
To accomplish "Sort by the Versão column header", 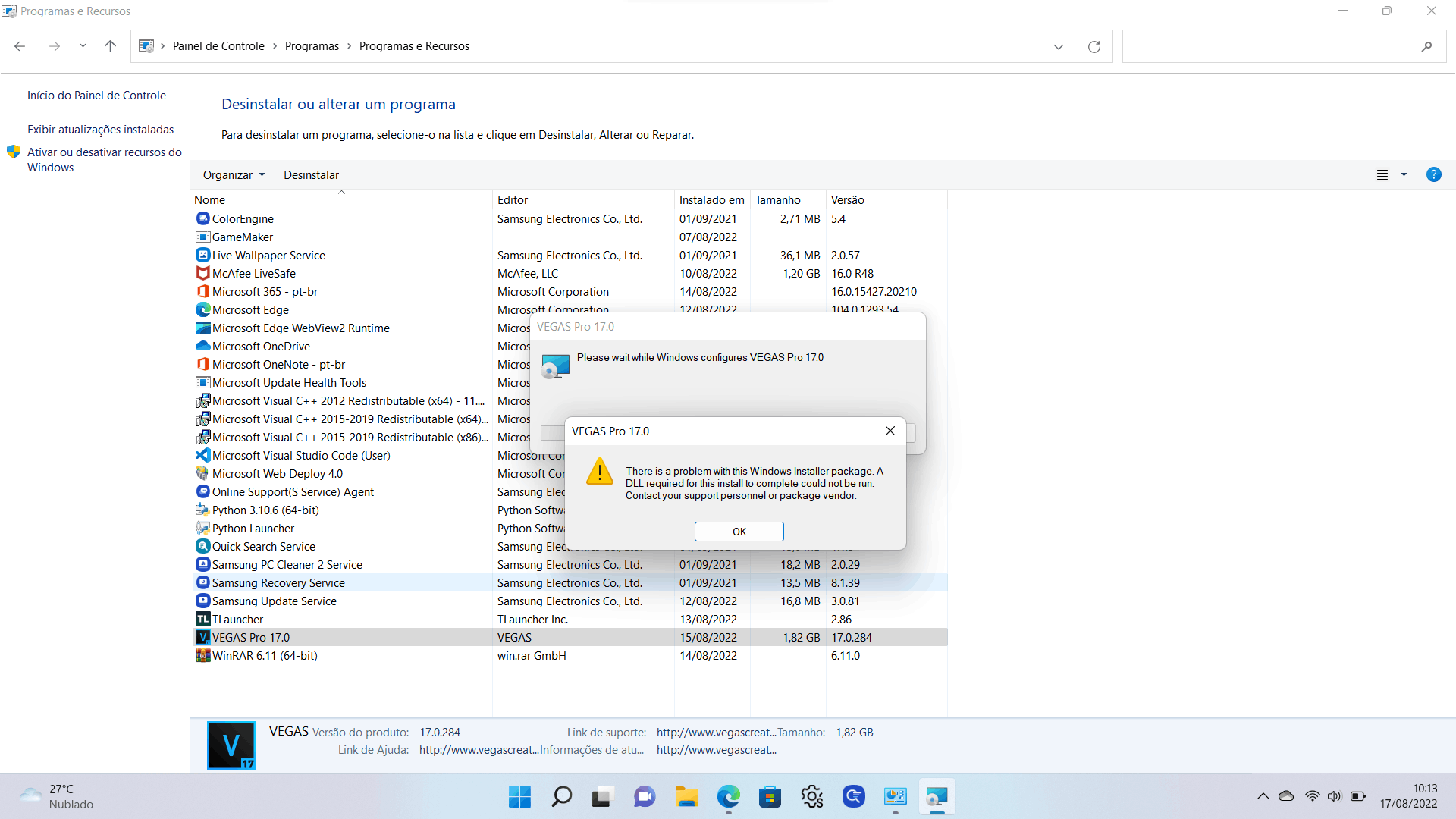I will click(886, 199).
